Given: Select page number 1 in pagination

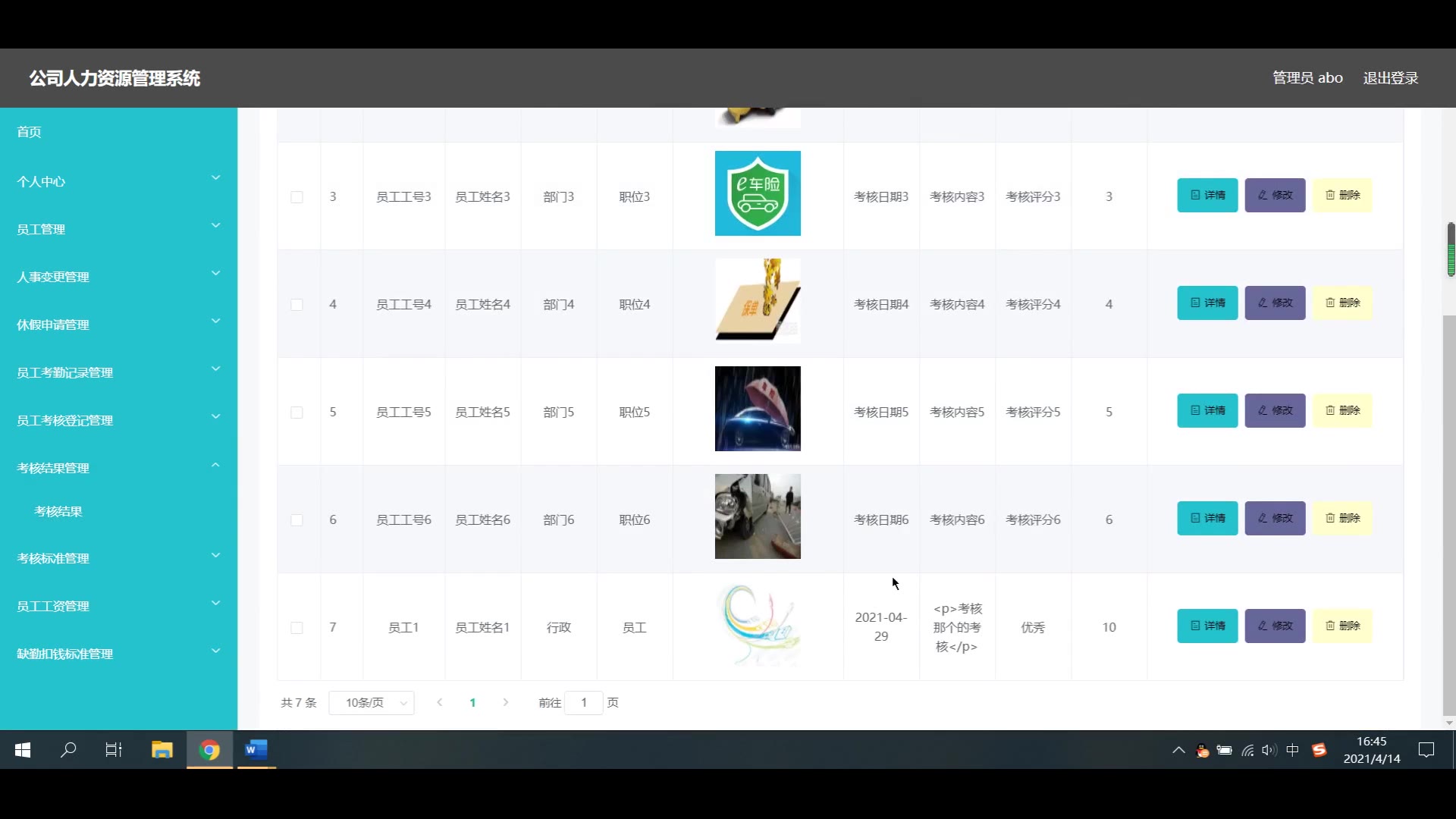Looking at the screenshot, I should click(472, 703).
